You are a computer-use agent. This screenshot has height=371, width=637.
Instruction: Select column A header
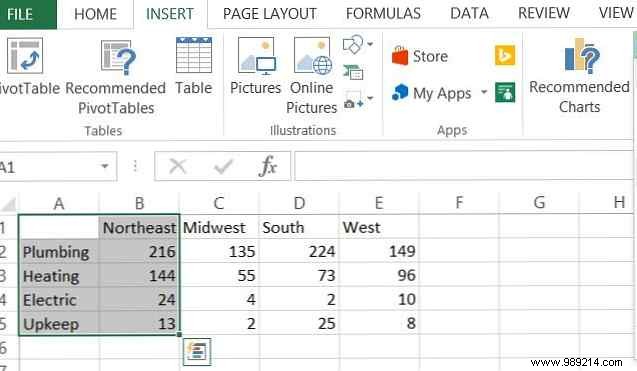coord(59,203)
